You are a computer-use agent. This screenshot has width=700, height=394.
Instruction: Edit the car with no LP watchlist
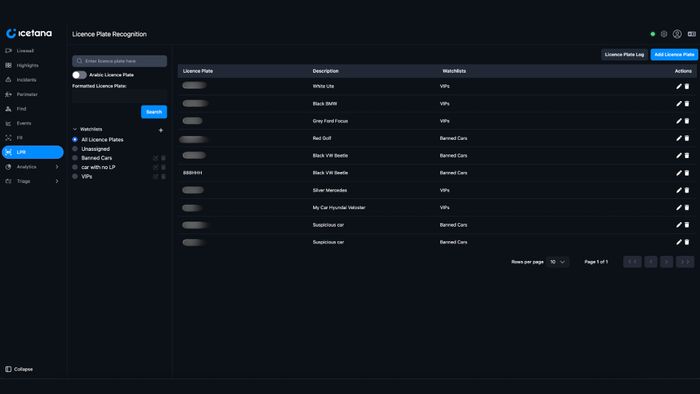(155, 167)
